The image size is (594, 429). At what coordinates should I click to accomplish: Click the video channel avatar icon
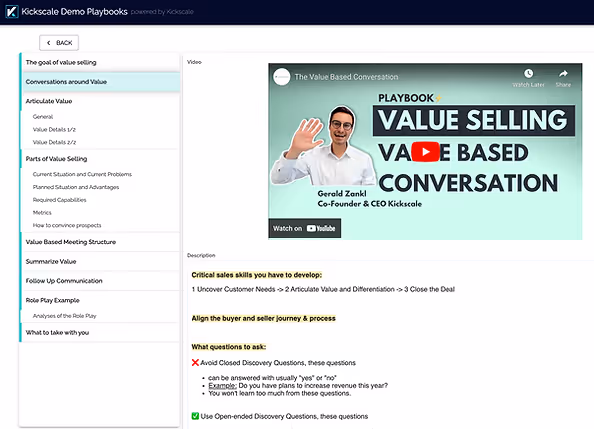click(282, 77)
